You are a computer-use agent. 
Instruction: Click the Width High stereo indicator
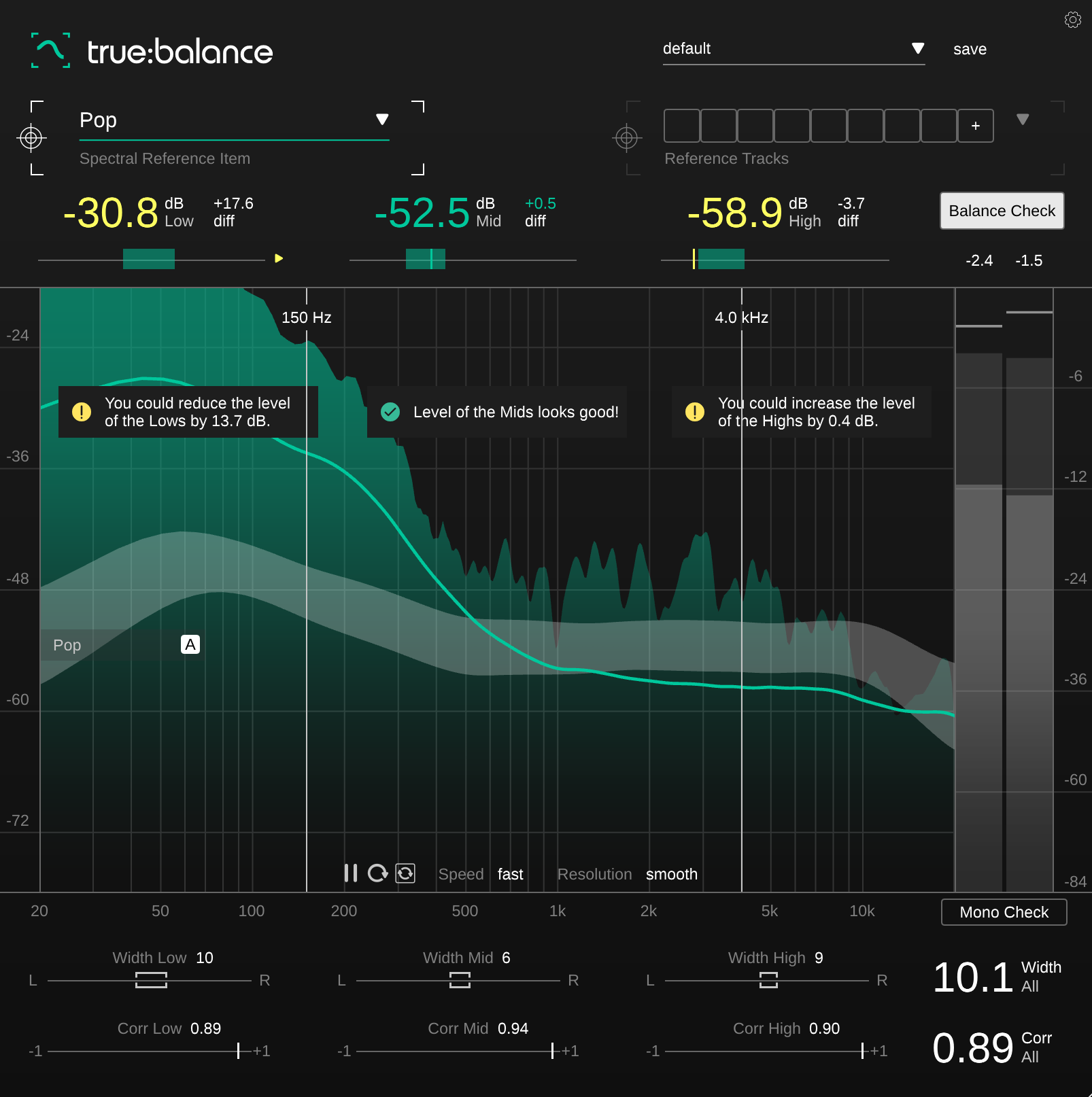click(768, 980)
